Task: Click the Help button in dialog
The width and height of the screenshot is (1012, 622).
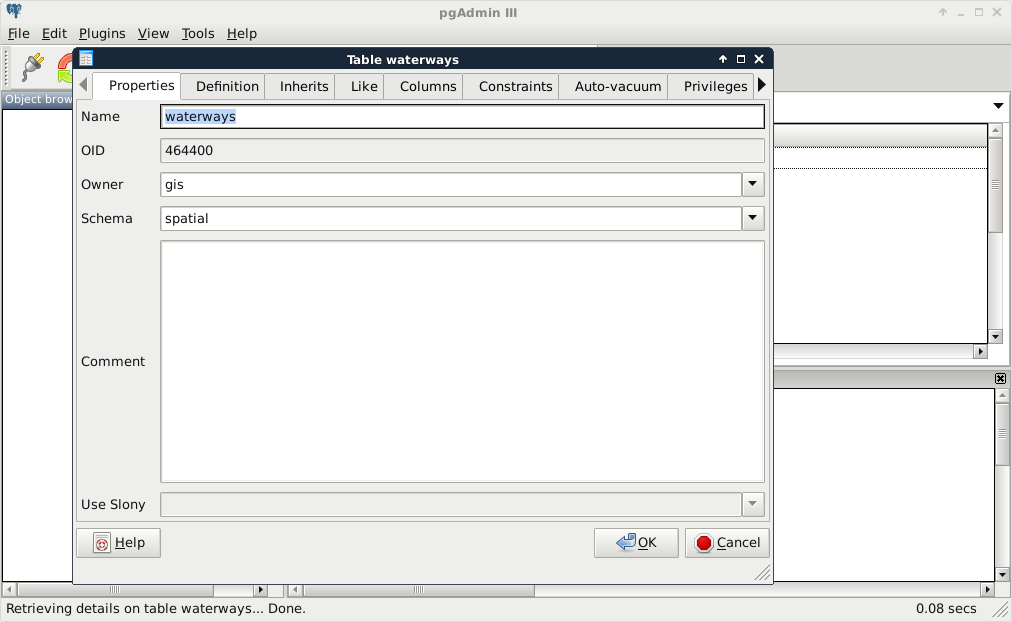Action: click(118, 543)
